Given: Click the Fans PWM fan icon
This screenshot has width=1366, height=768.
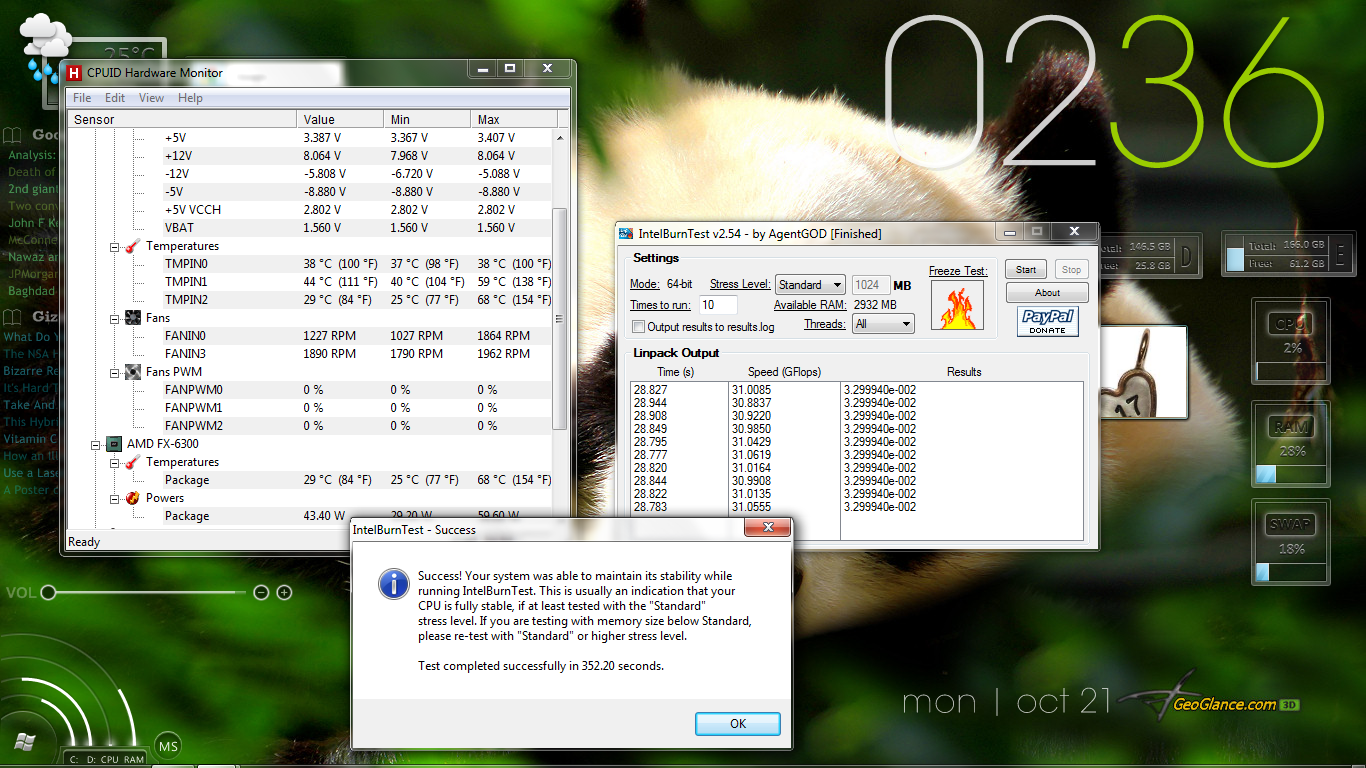Looking at the screenshot, I should pos(132,372).
